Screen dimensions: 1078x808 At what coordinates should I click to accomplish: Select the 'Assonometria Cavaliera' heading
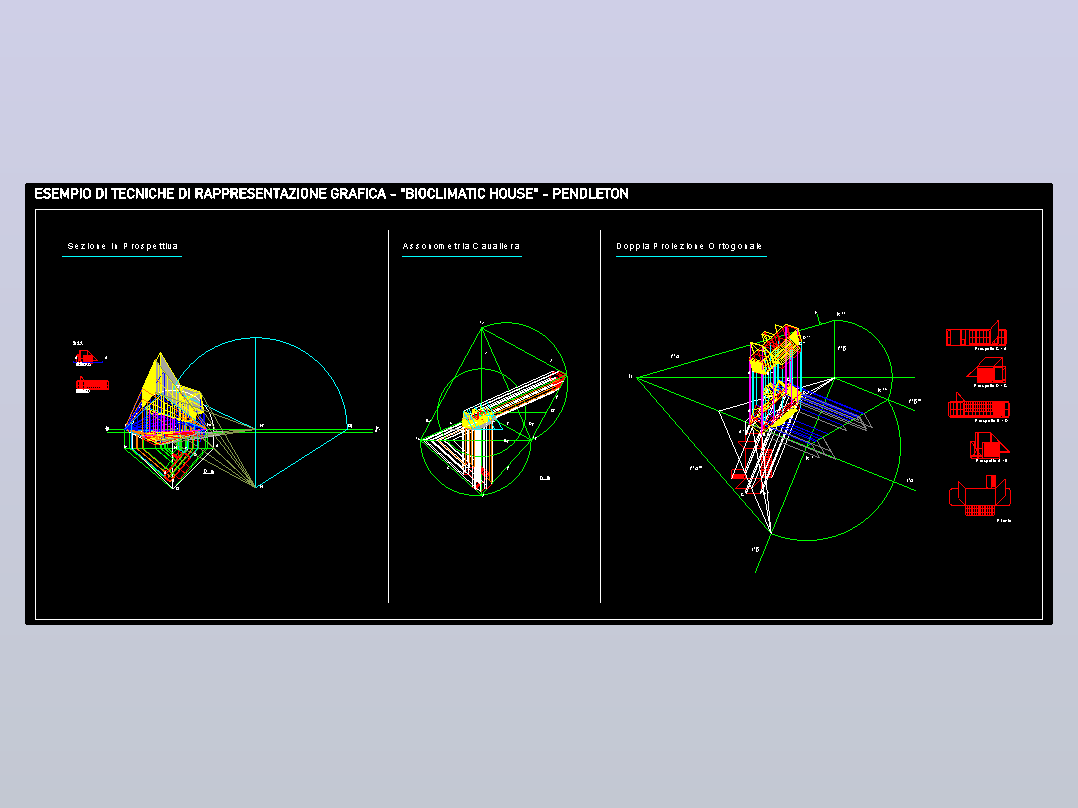pyautogui.click(x=461, y=246)
